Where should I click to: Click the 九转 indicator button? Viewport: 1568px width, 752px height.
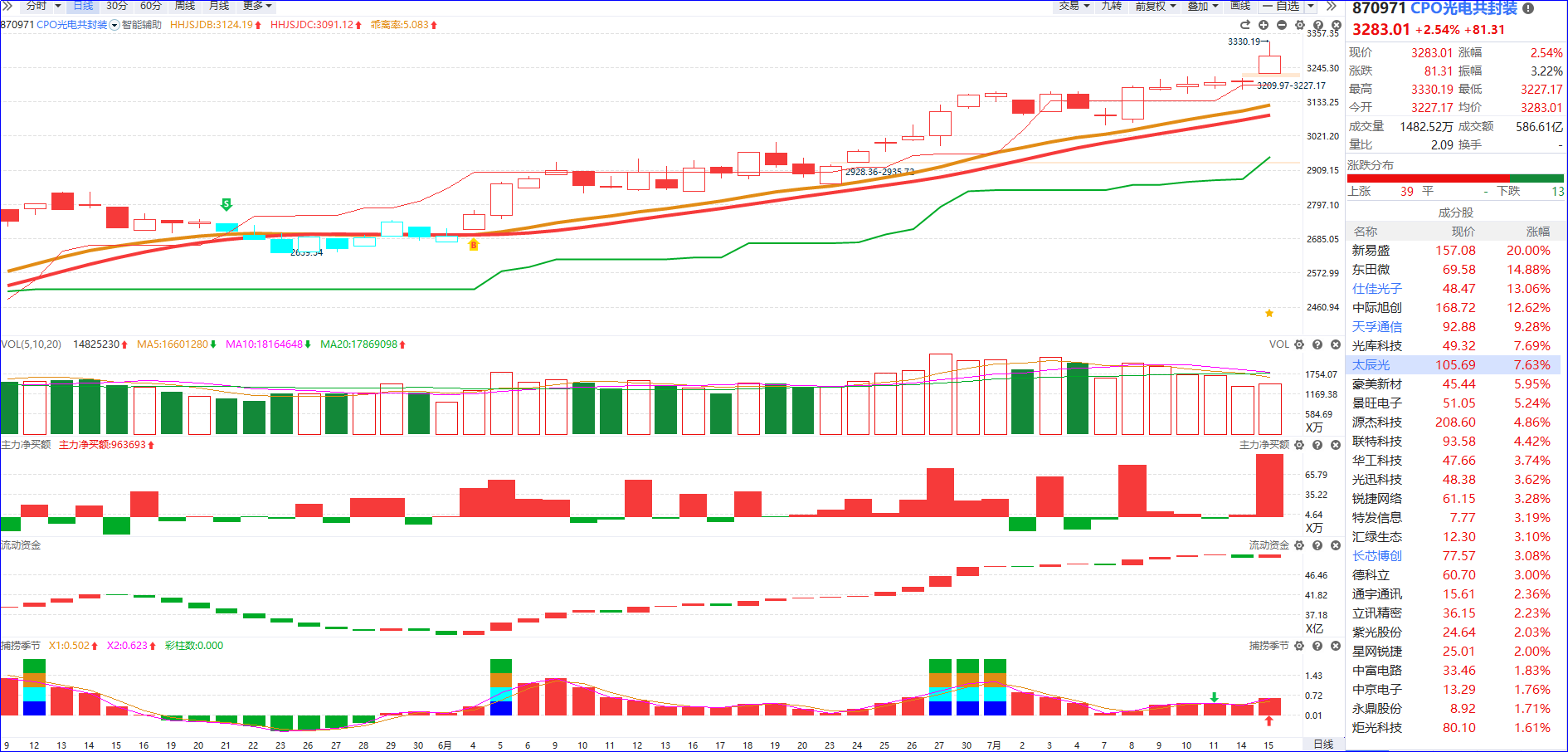tap(1112, 6)
